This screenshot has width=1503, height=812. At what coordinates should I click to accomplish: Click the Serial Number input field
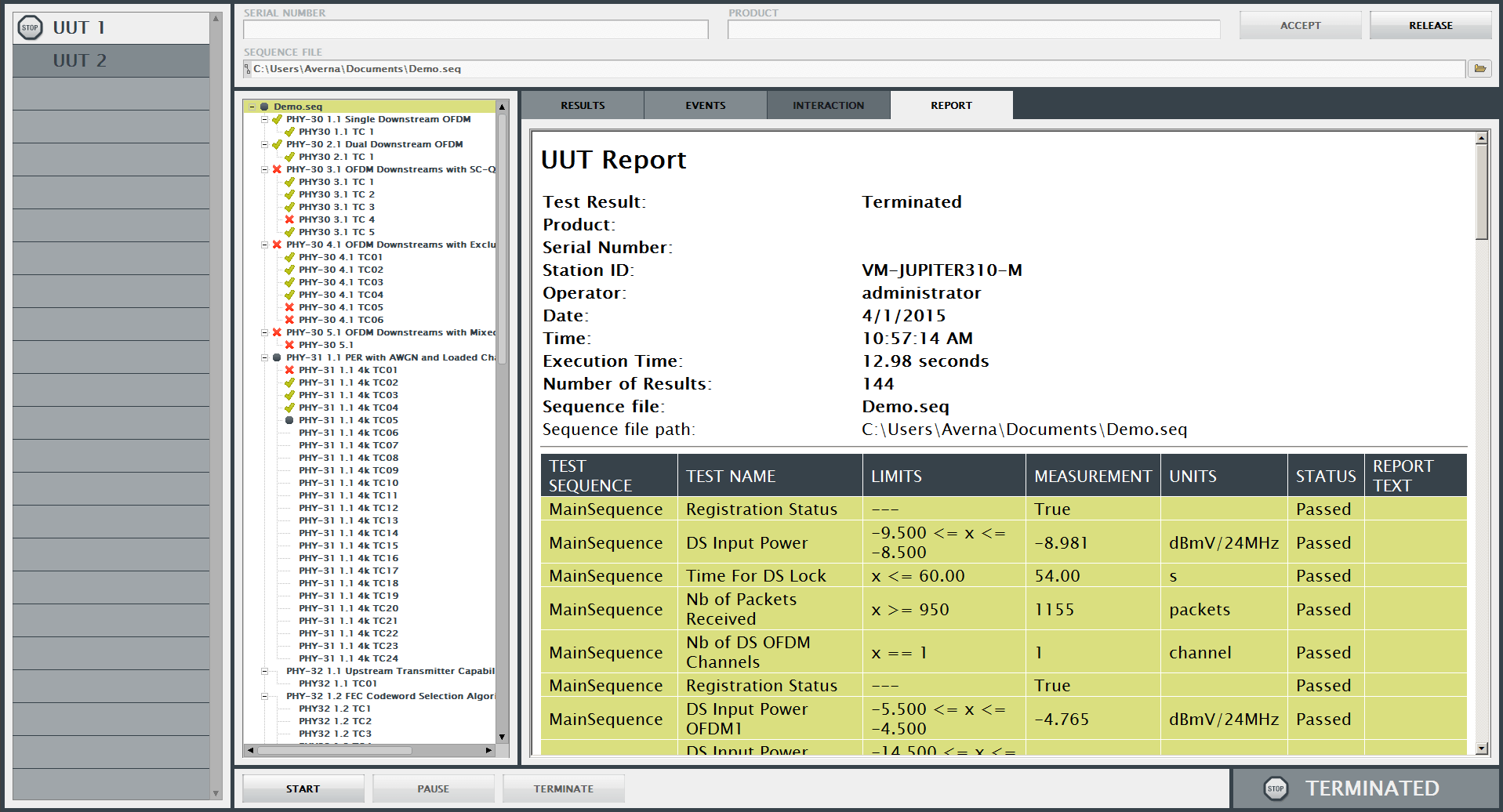[475, 30]
